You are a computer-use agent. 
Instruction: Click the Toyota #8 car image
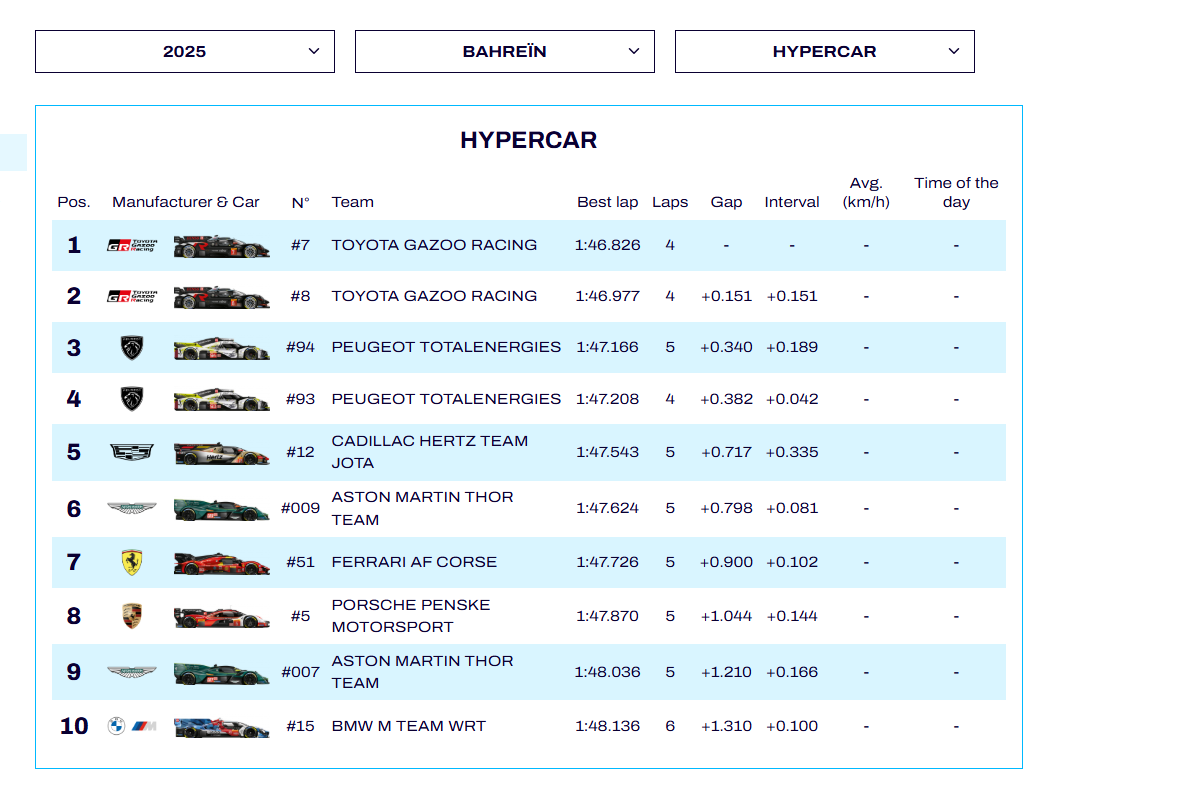tap(221, 297)
